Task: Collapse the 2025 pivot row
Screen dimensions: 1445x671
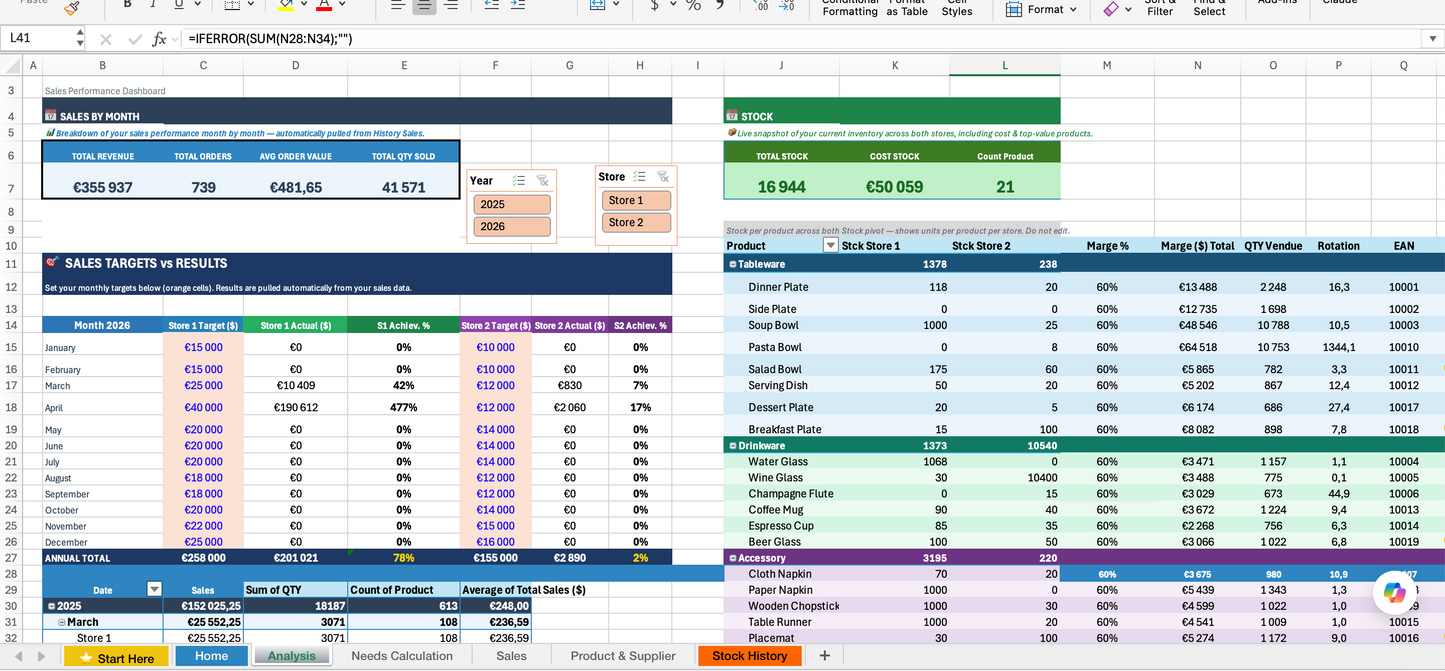Action: [51, 606]
